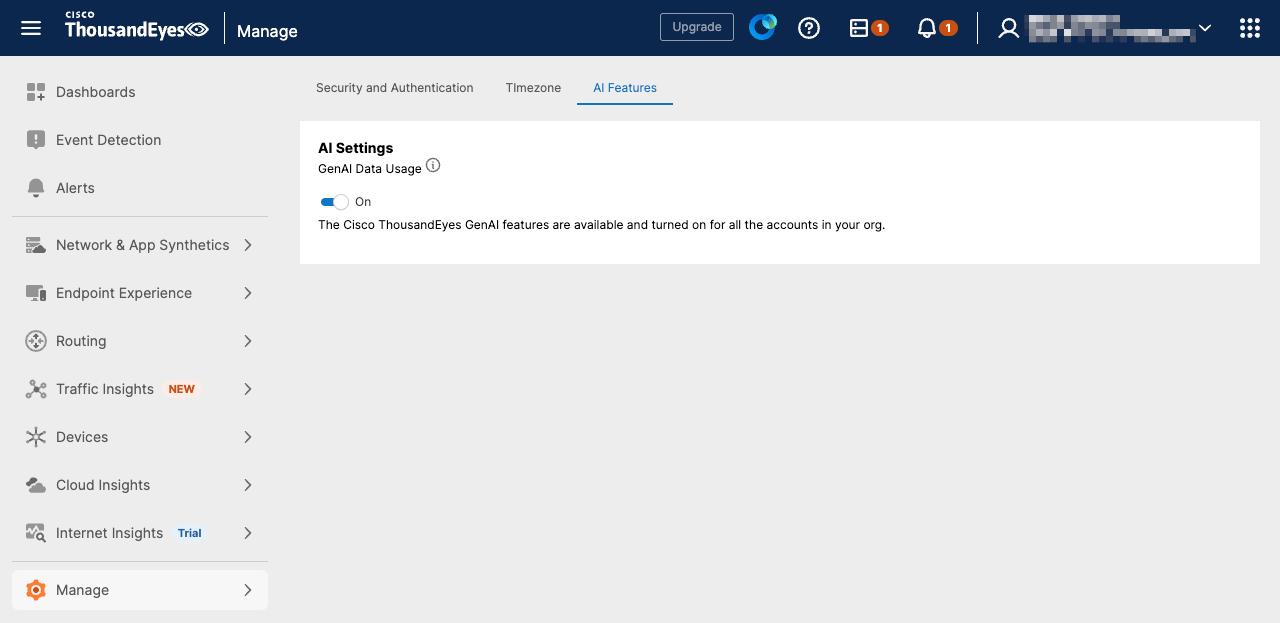Open the app switcher grid icon
1280x623 pixels.
pos(1249,28)
